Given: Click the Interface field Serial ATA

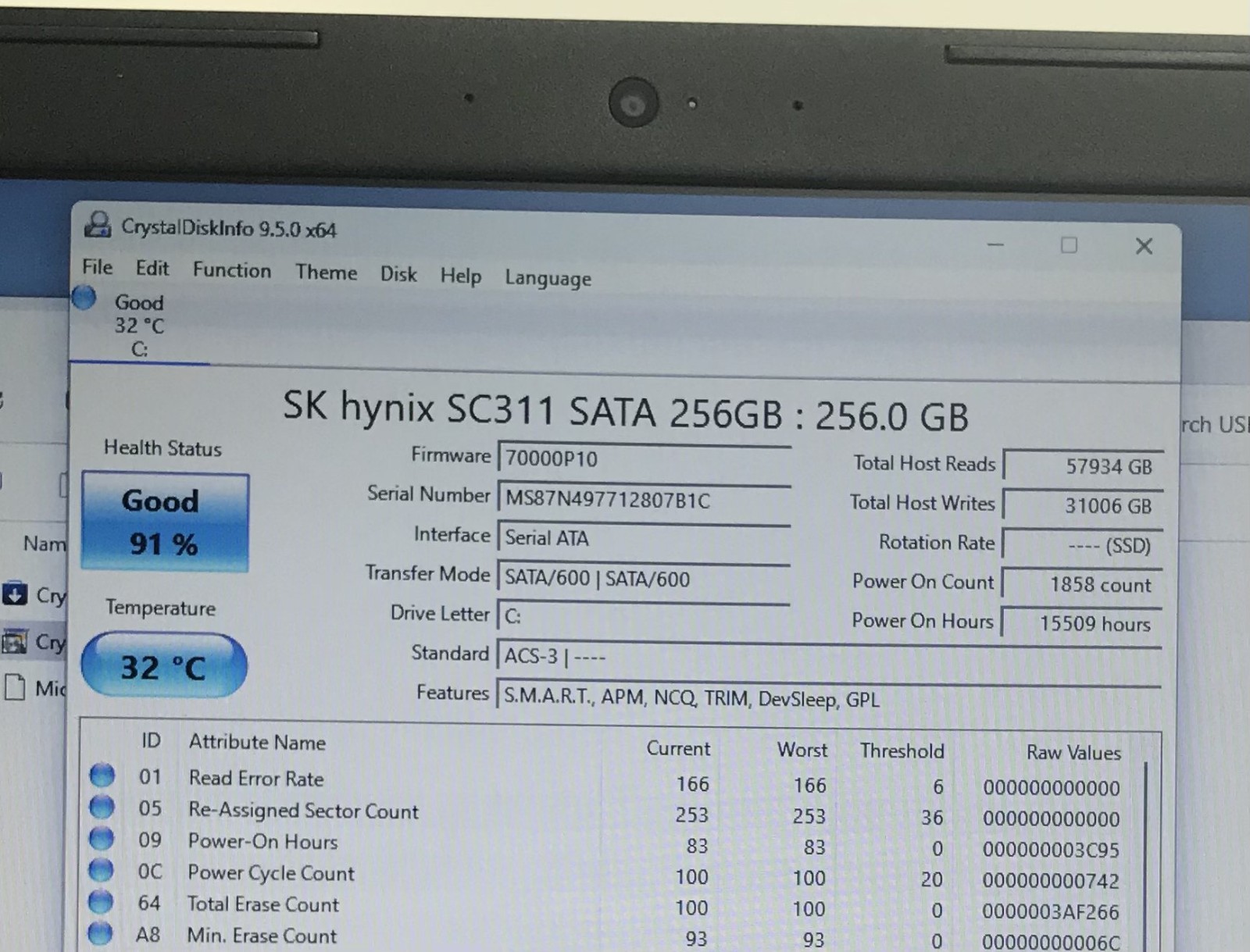Looking at the screenshot, I should click(x=644, y=538).
